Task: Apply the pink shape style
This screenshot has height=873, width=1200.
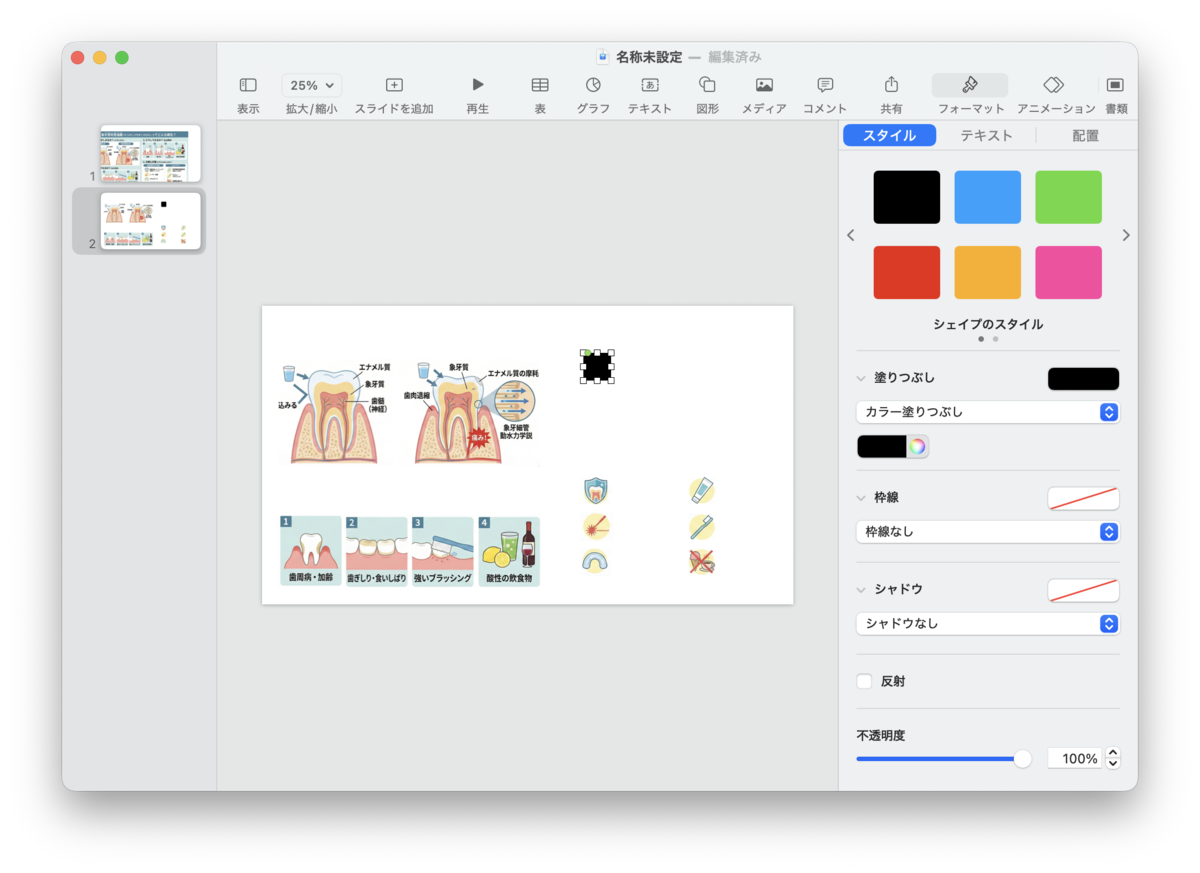Action: click(x=1068, y=273)
